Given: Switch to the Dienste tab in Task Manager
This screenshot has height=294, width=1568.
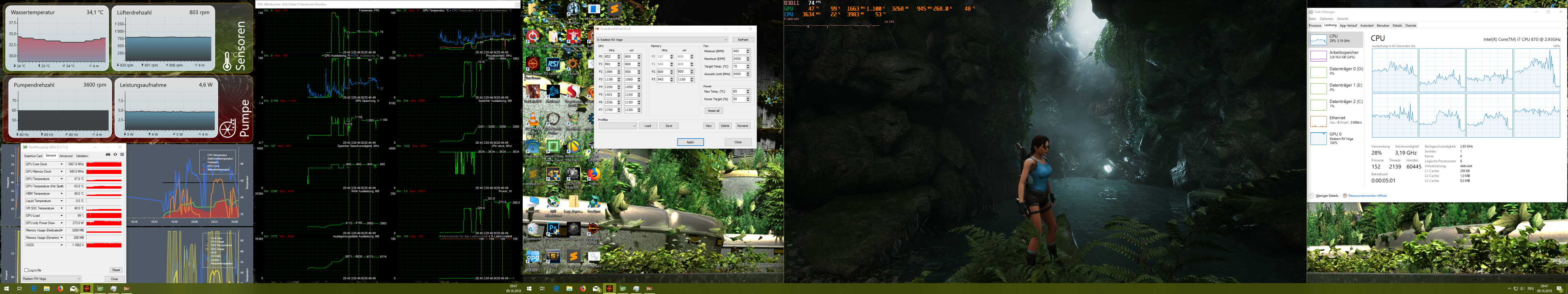Looking at the screenshot, I should 1411,26.
